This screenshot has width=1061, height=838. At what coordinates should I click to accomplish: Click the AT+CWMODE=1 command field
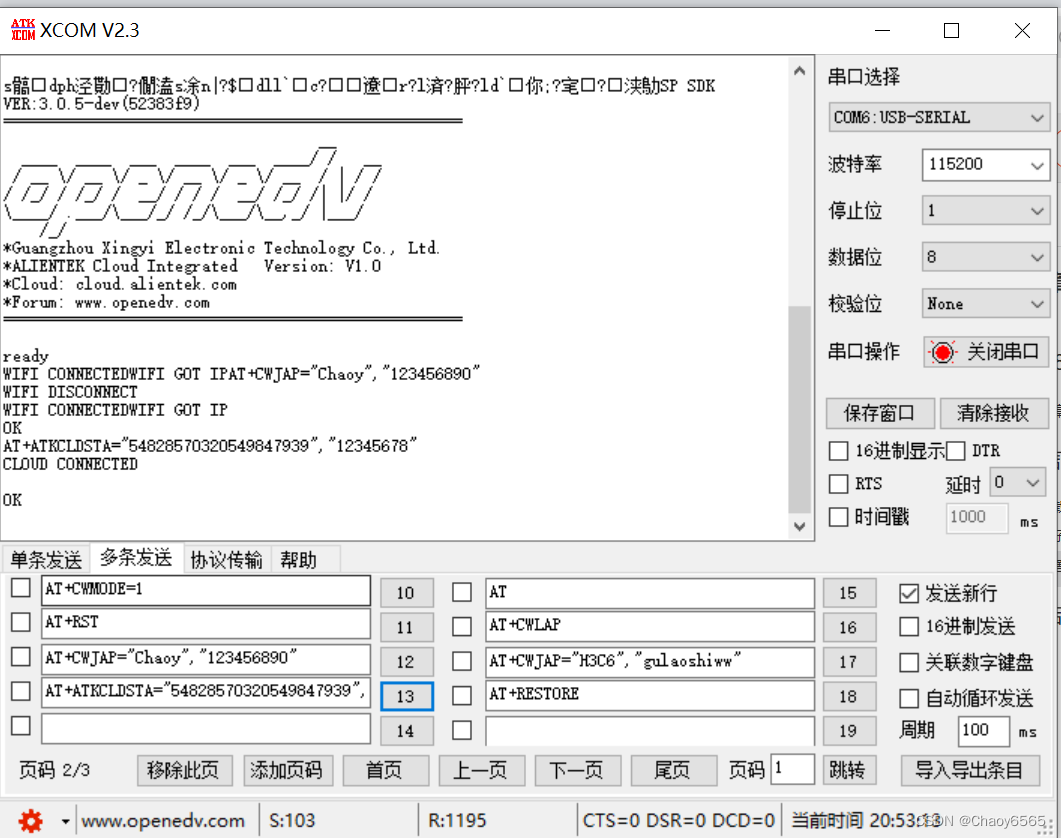click(x=206, y=590)
